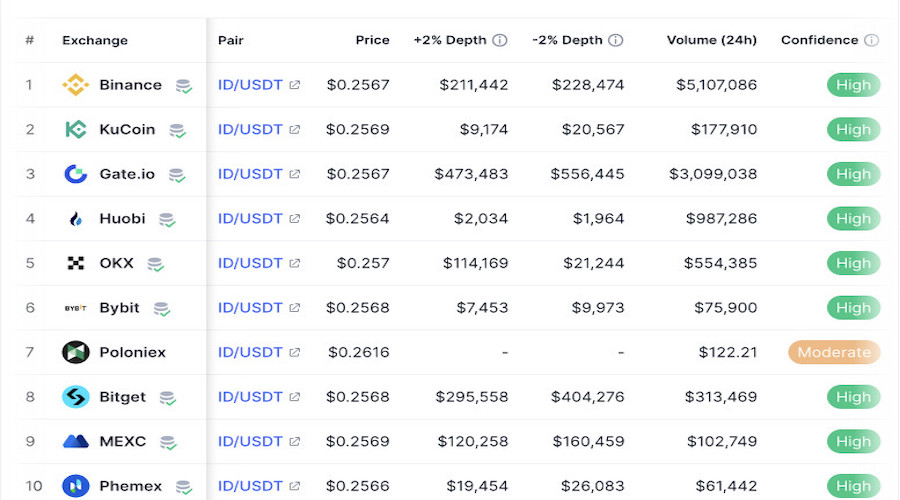This screenshot has height=500, width=900.
Task: Click the Poloniex exchange name
Action: (x=133, y=352)
